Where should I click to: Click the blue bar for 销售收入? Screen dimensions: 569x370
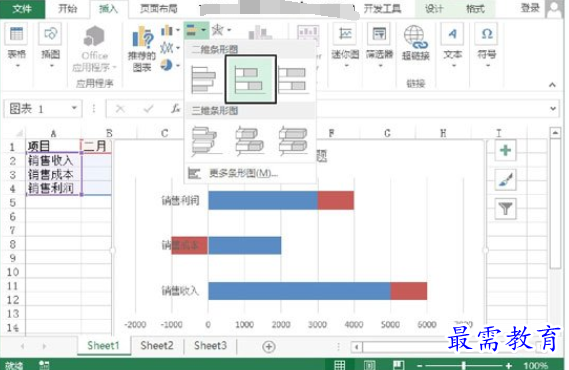coord(299,291)
